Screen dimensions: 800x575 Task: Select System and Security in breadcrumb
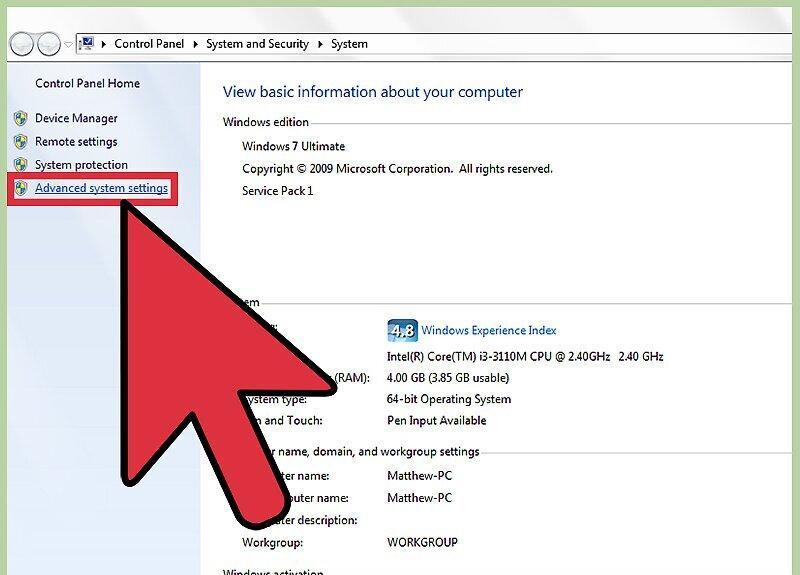click(258, 44)
